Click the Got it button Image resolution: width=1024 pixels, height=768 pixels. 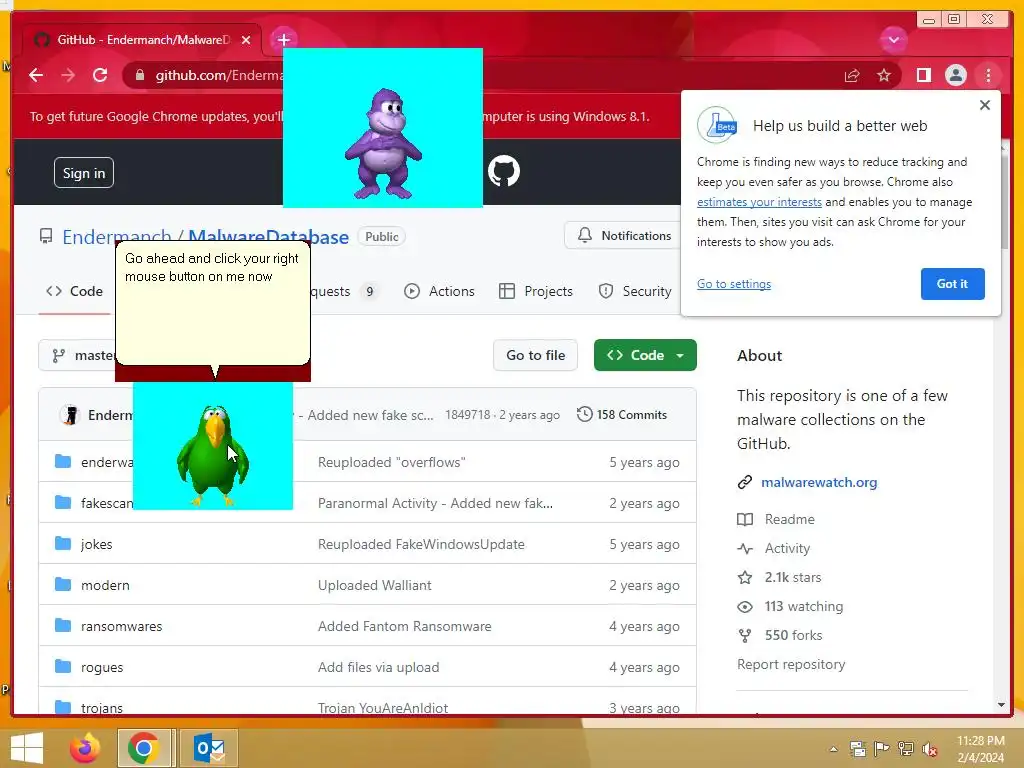tap(952, 284)
